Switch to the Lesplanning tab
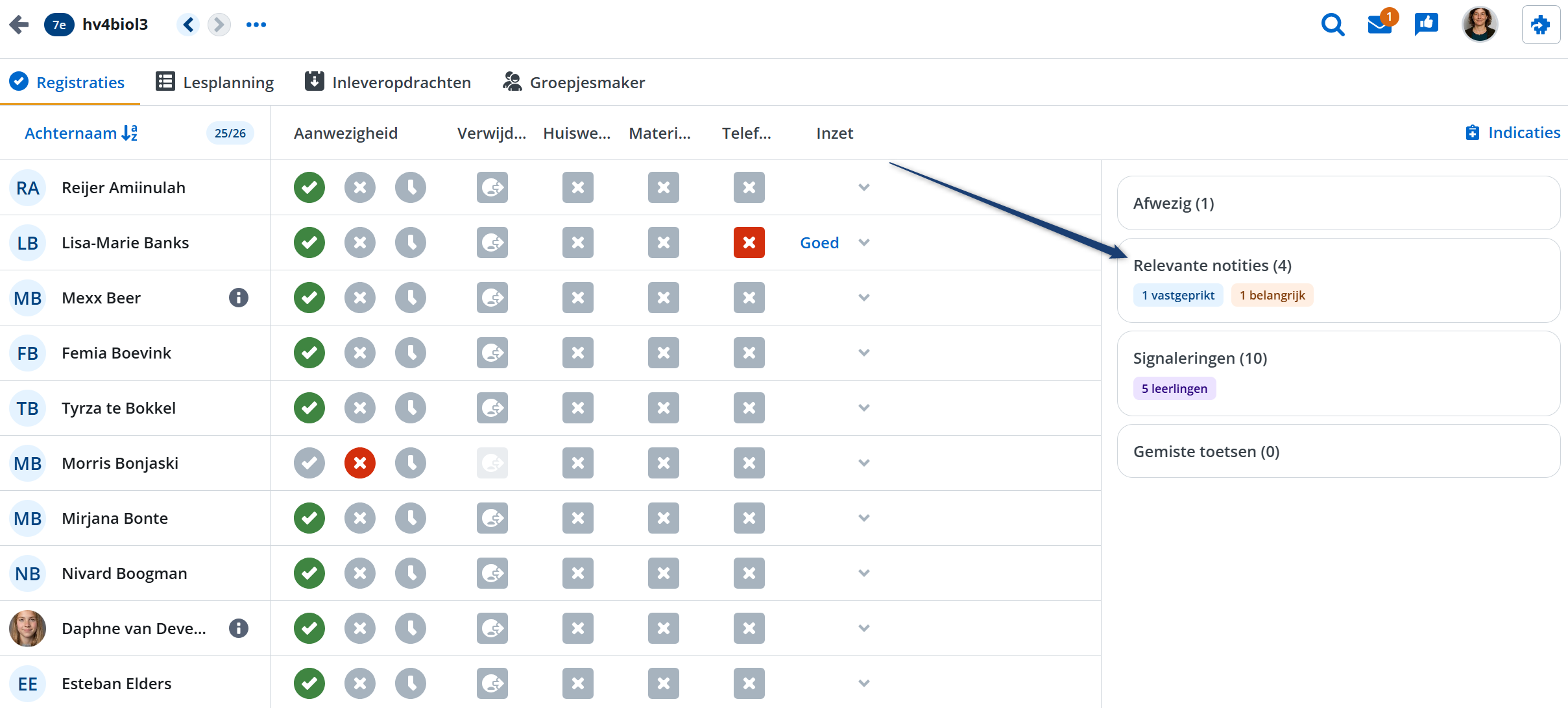 [x=215, y=82]
